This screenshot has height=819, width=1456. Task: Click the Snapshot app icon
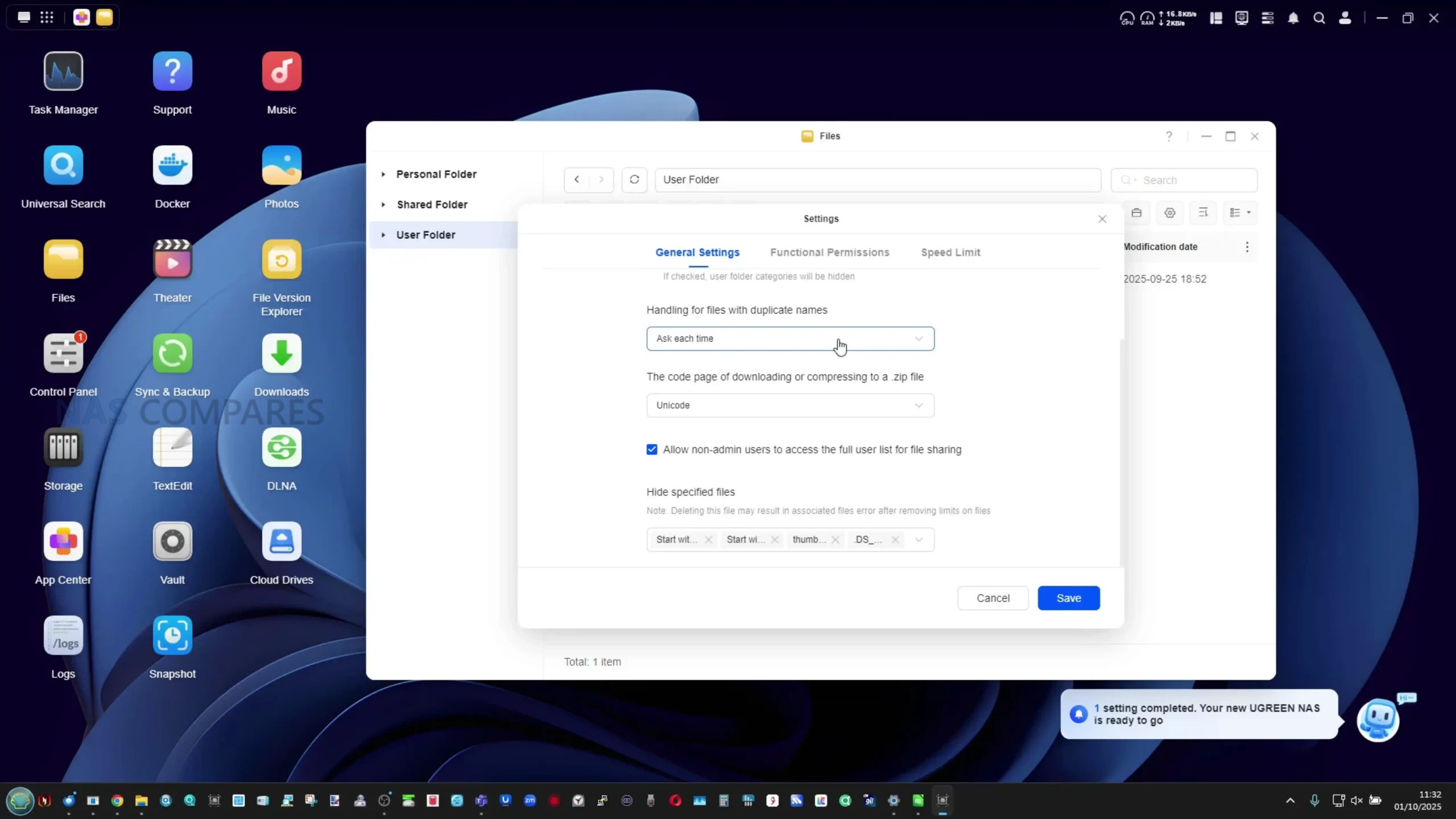click(172, 635)
